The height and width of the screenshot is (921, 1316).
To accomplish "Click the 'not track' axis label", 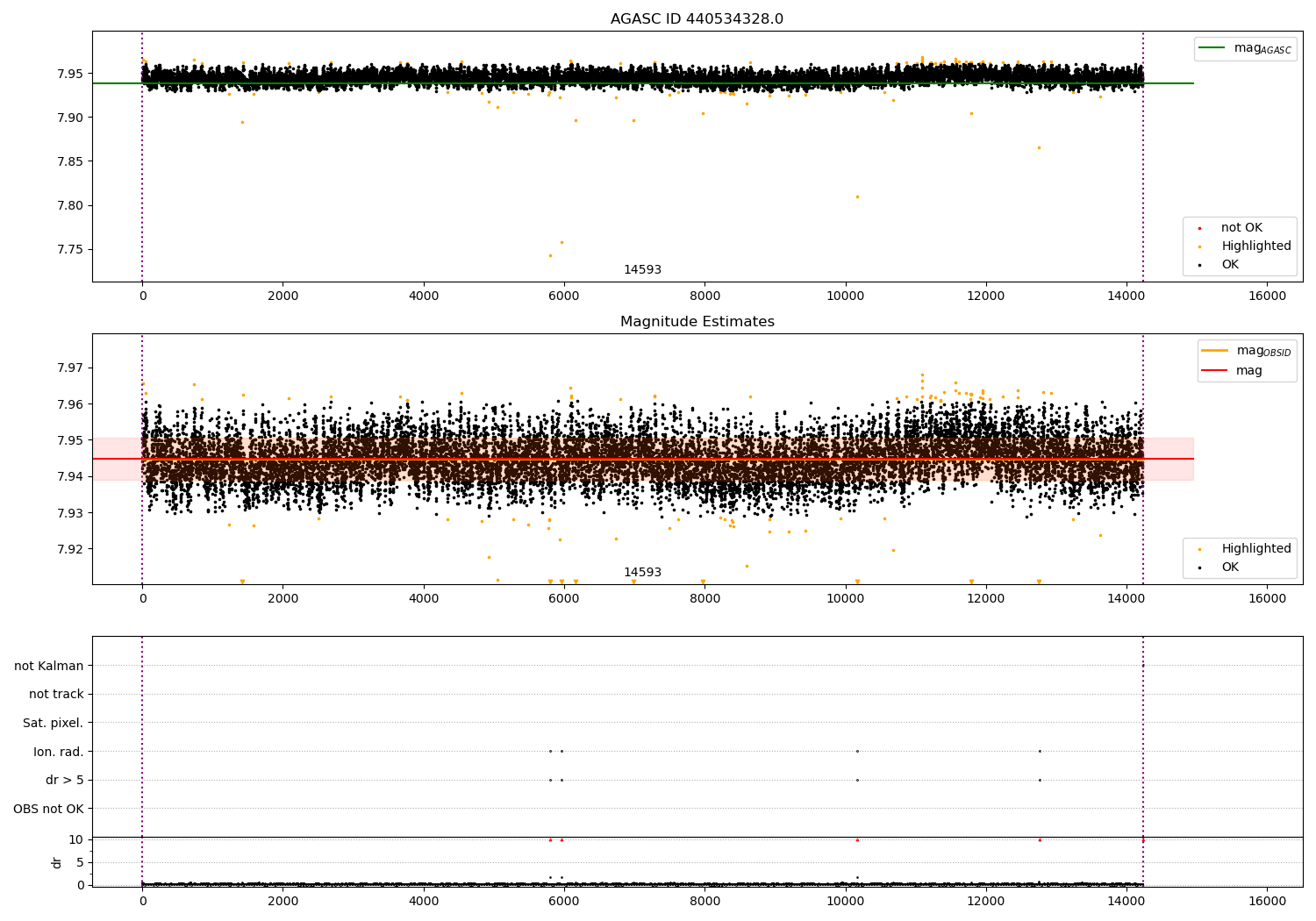I will pyautogui.click(x=56, y=695).
